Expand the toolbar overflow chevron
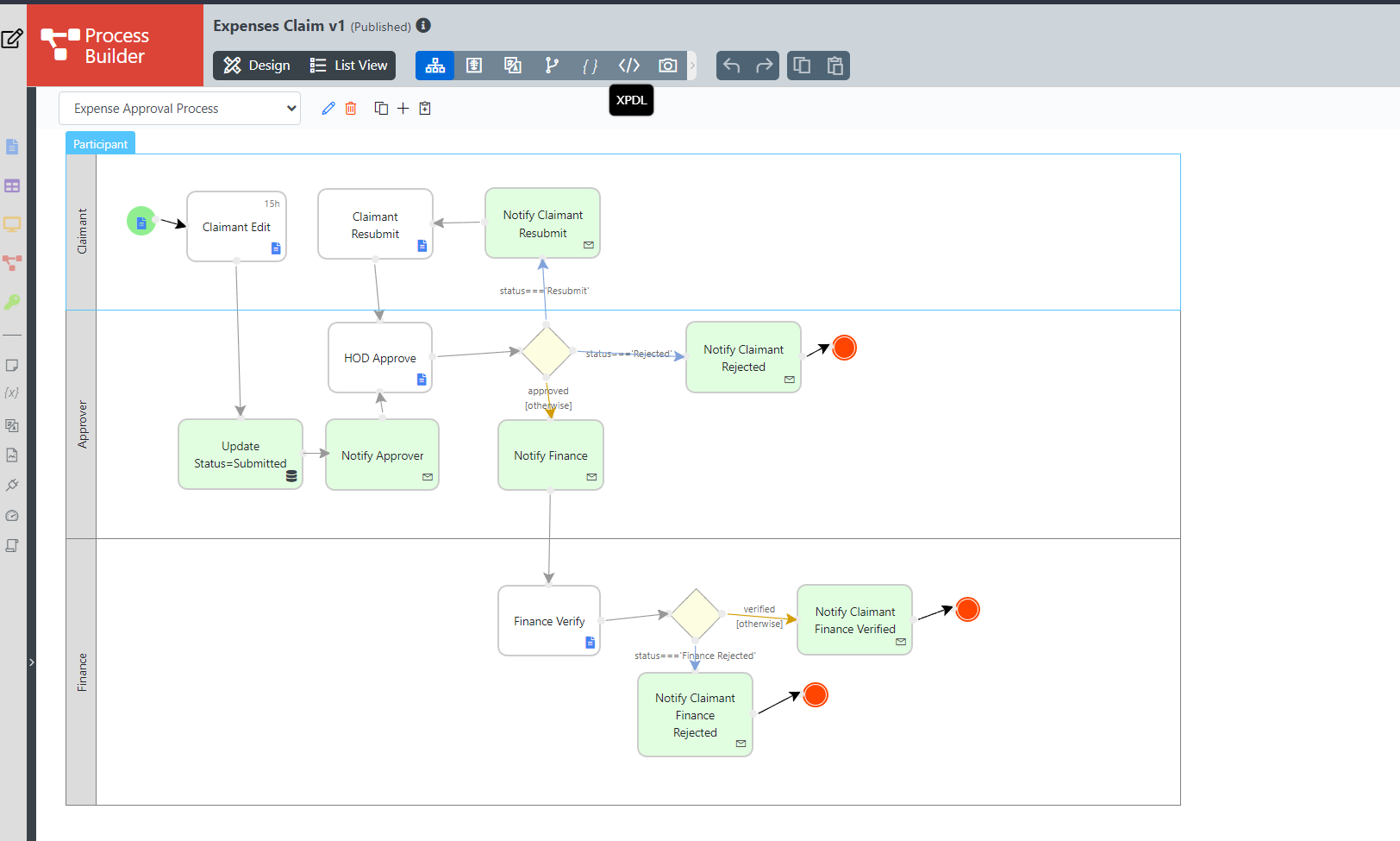 pos(692,66)
